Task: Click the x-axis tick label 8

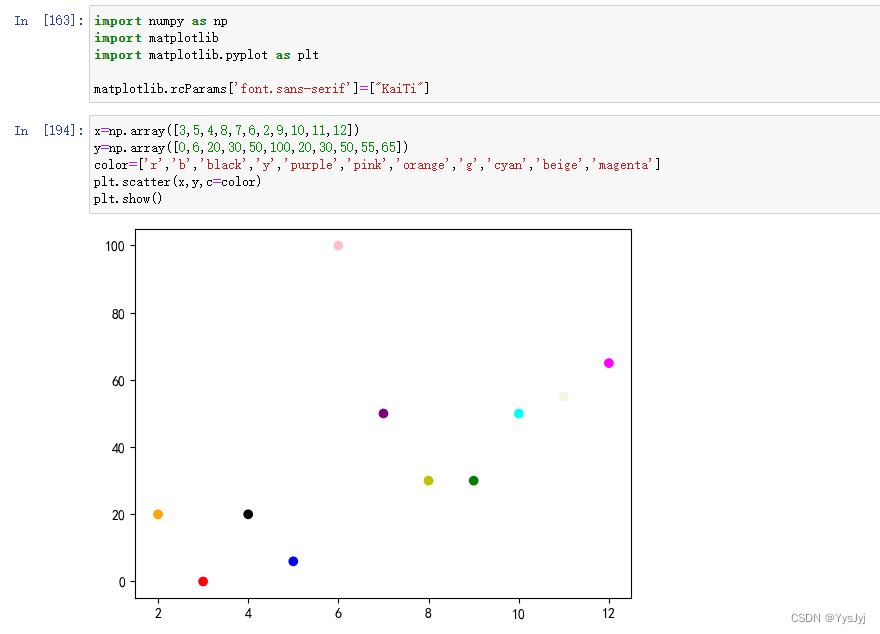Action: (428, 613)
